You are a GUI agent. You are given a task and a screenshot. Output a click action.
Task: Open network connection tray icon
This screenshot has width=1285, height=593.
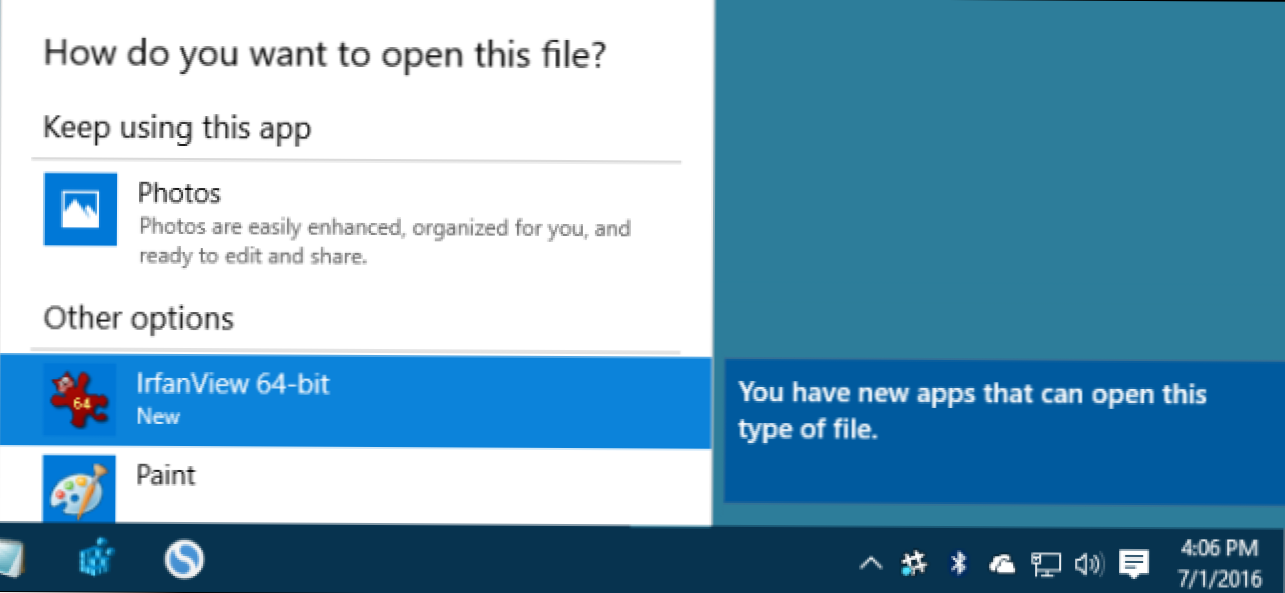click(x=1046, y=564)
